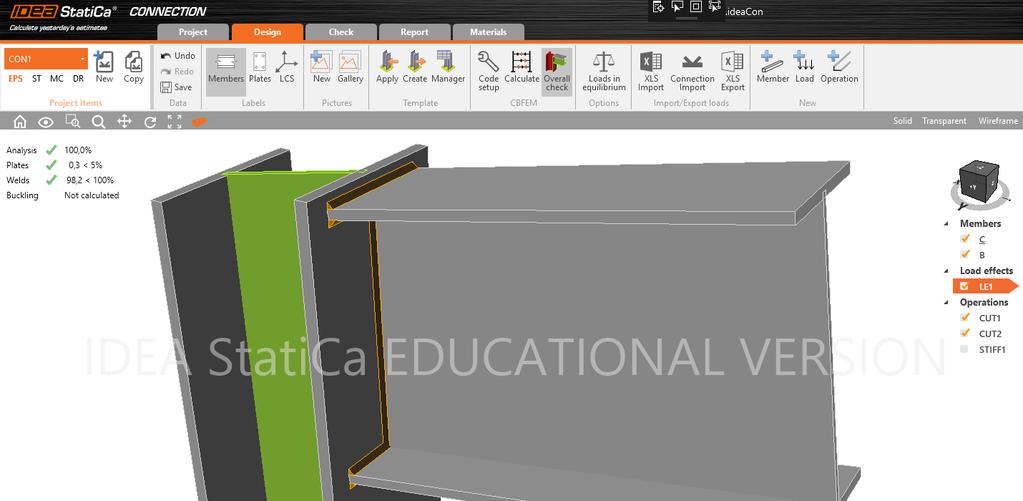Viewport: 1023px width, 501px height.
Task: Switch to Transparent view mode
Action: (944, 121)
